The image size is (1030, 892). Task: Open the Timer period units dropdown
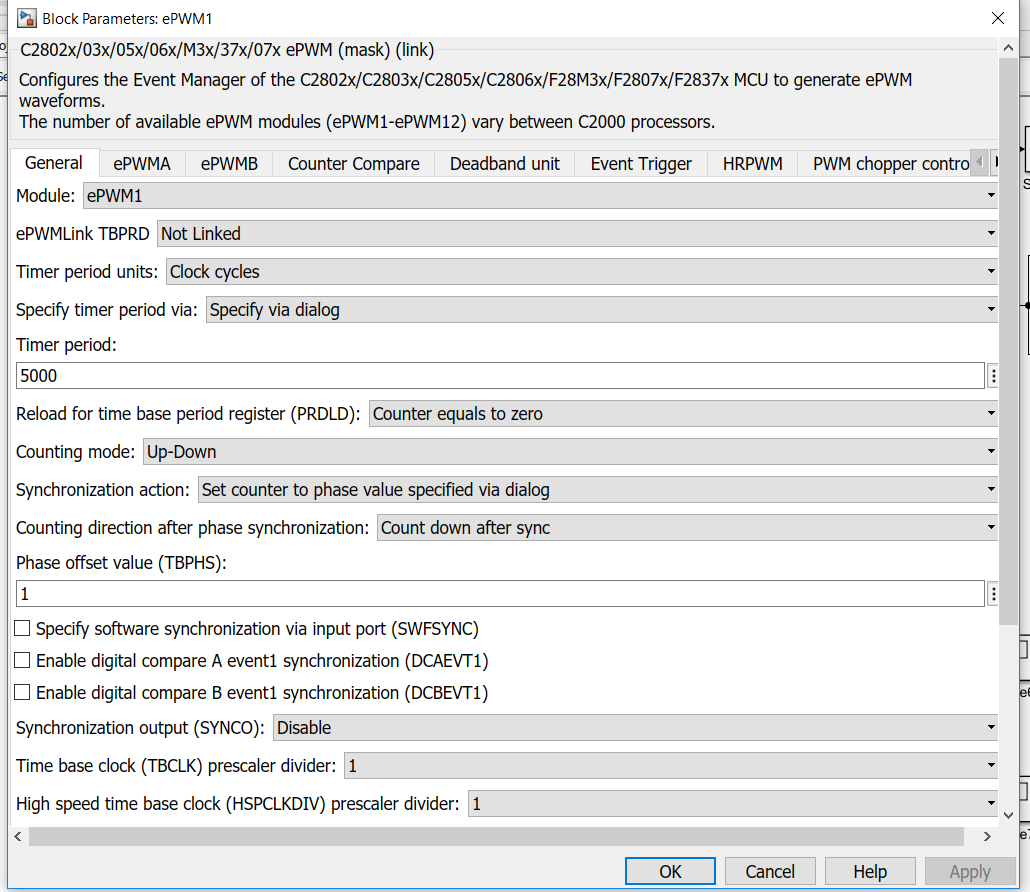tap(581, 272)
